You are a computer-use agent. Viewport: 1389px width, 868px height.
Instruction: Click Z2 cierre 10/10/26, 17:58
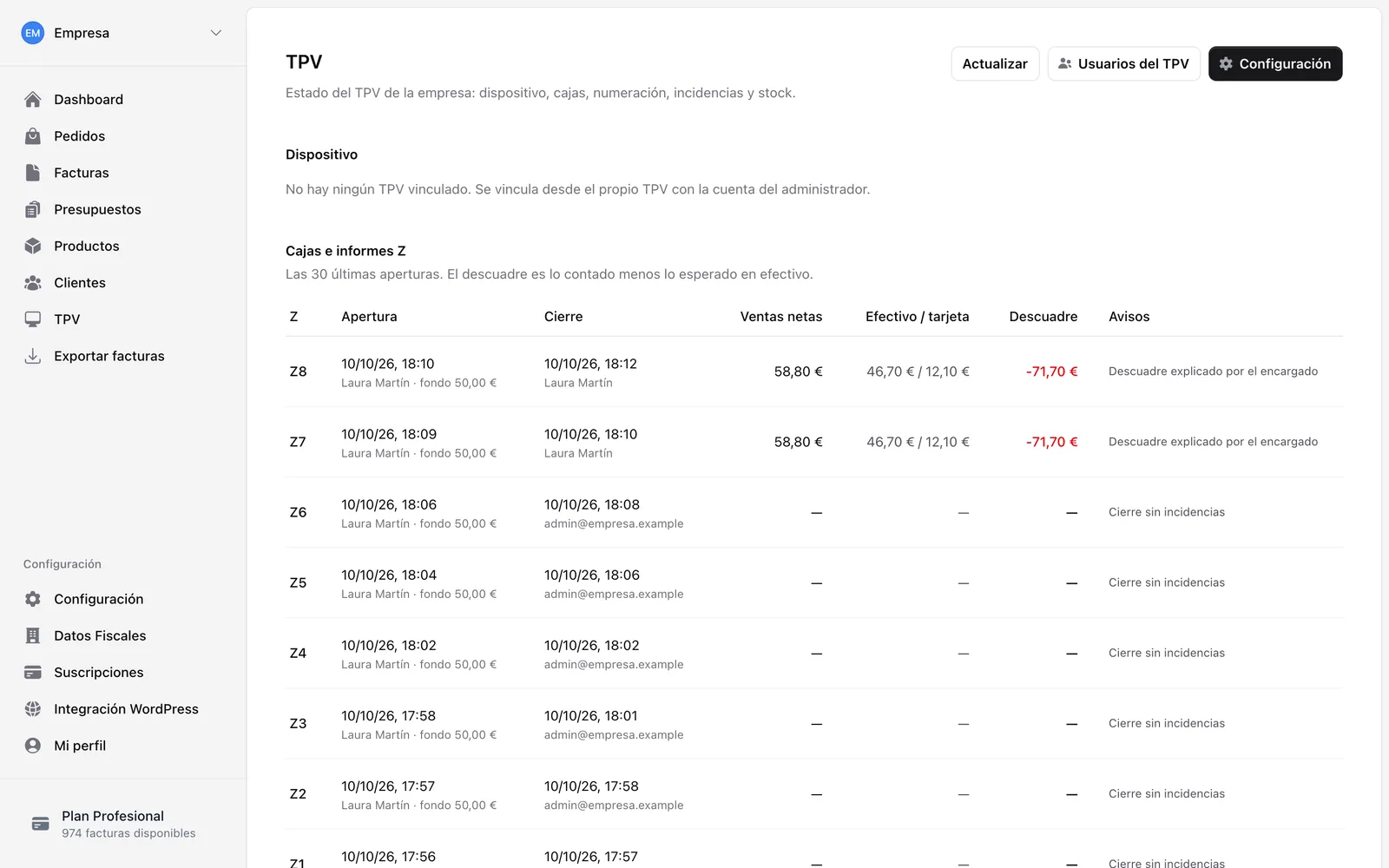click(591, 786)
